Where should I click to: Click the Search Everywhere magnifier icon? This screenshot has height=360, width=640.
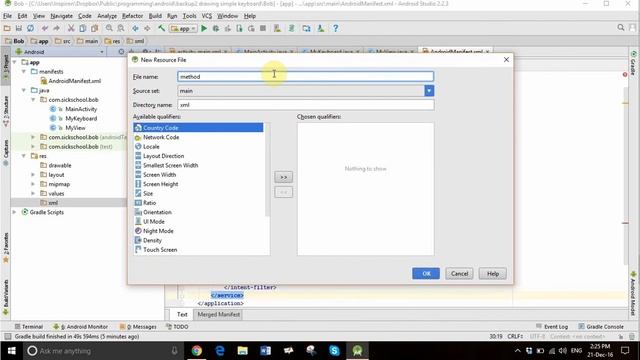click(x=621, y=27)
